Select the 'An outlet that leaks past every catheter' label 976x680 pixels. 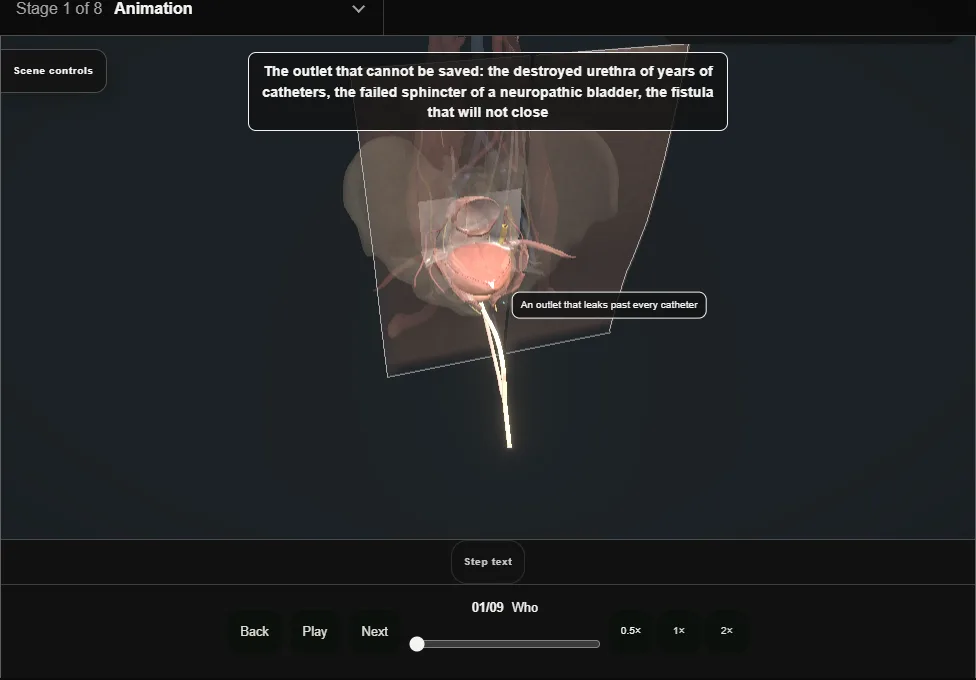click(609, 305)
